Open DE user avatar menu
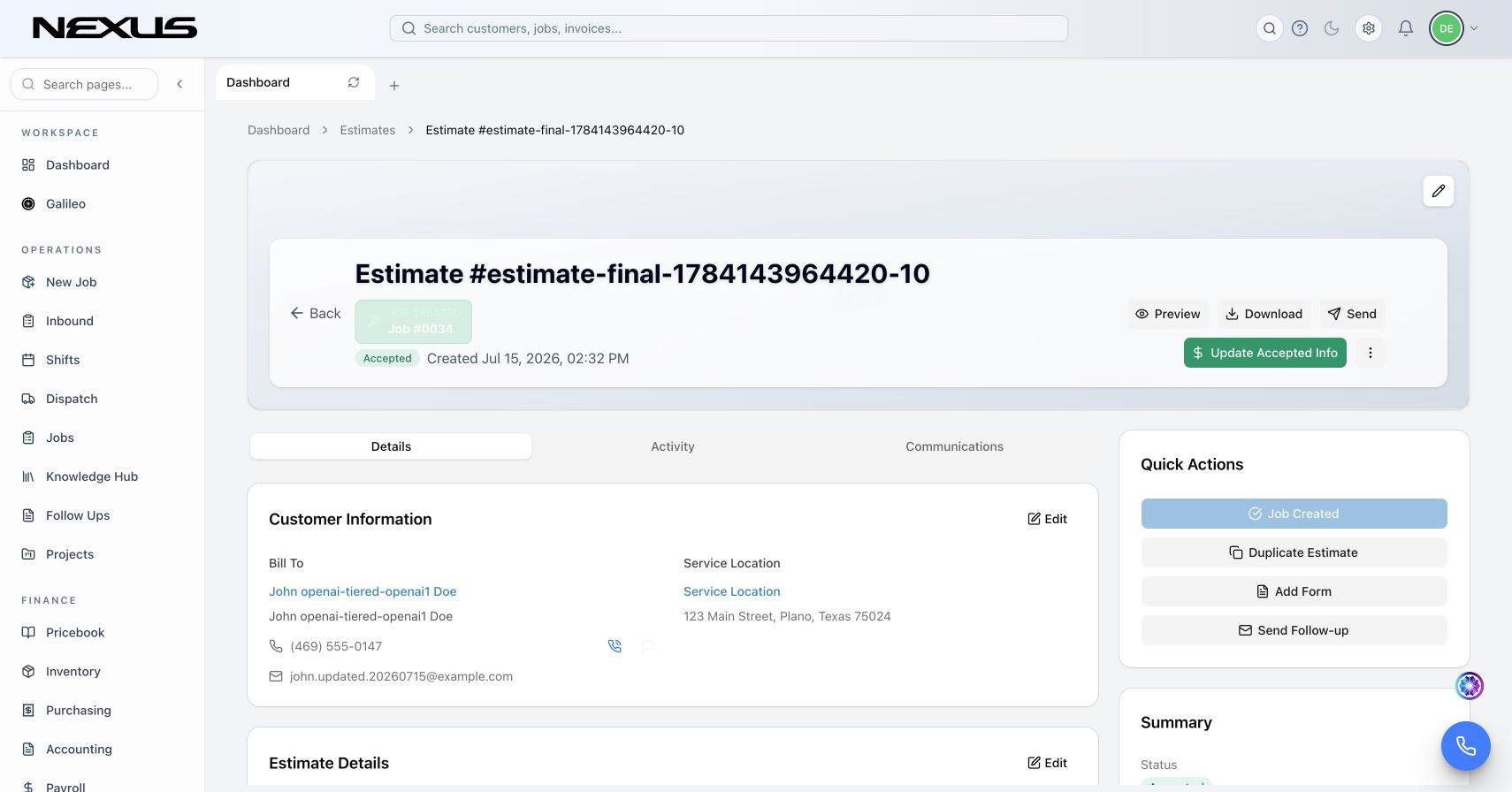 tap(1447, 28)
